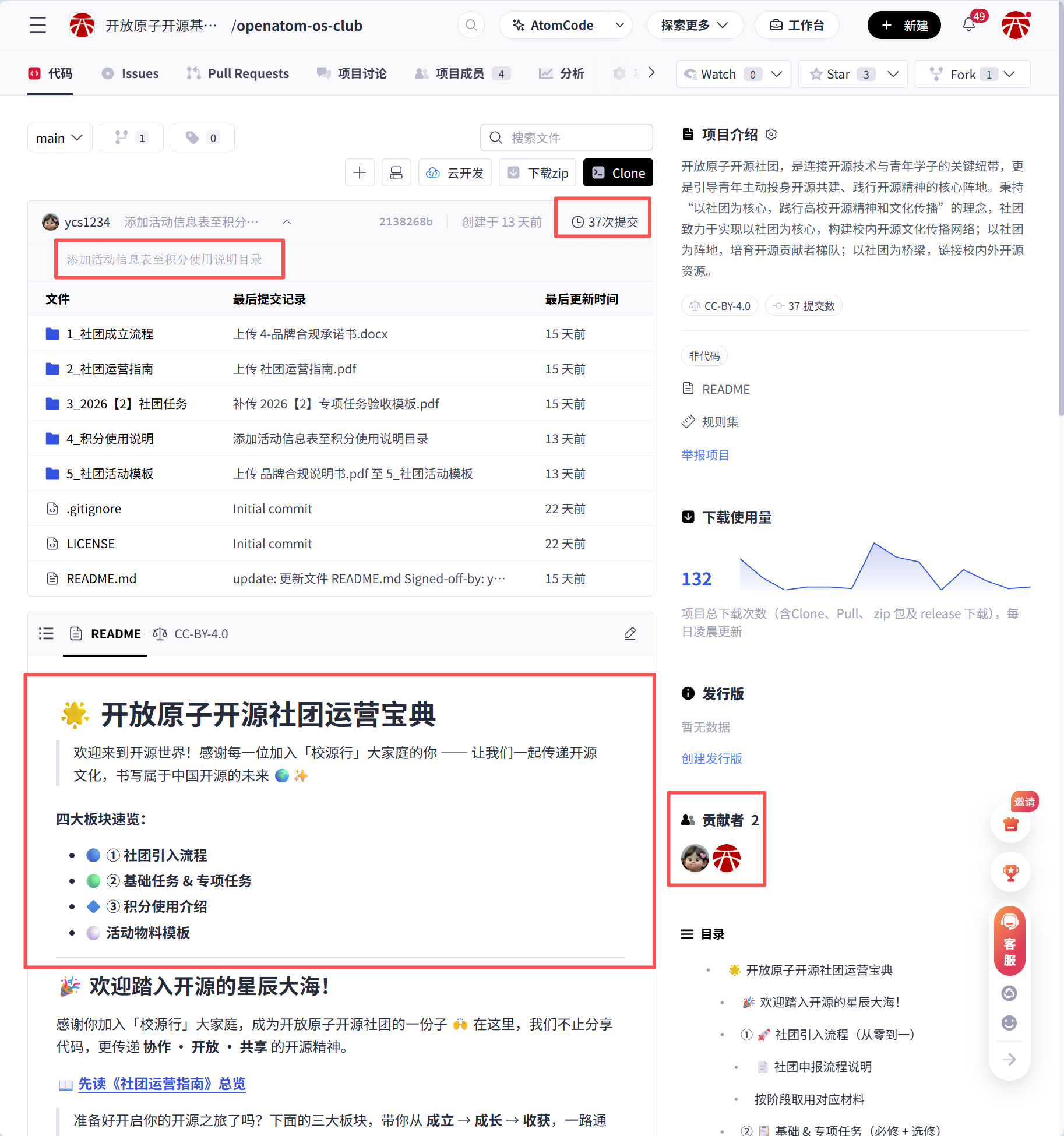Open the Pull Requests tab
Viewport: 1064px width, 1136px height.
point(237,73)
